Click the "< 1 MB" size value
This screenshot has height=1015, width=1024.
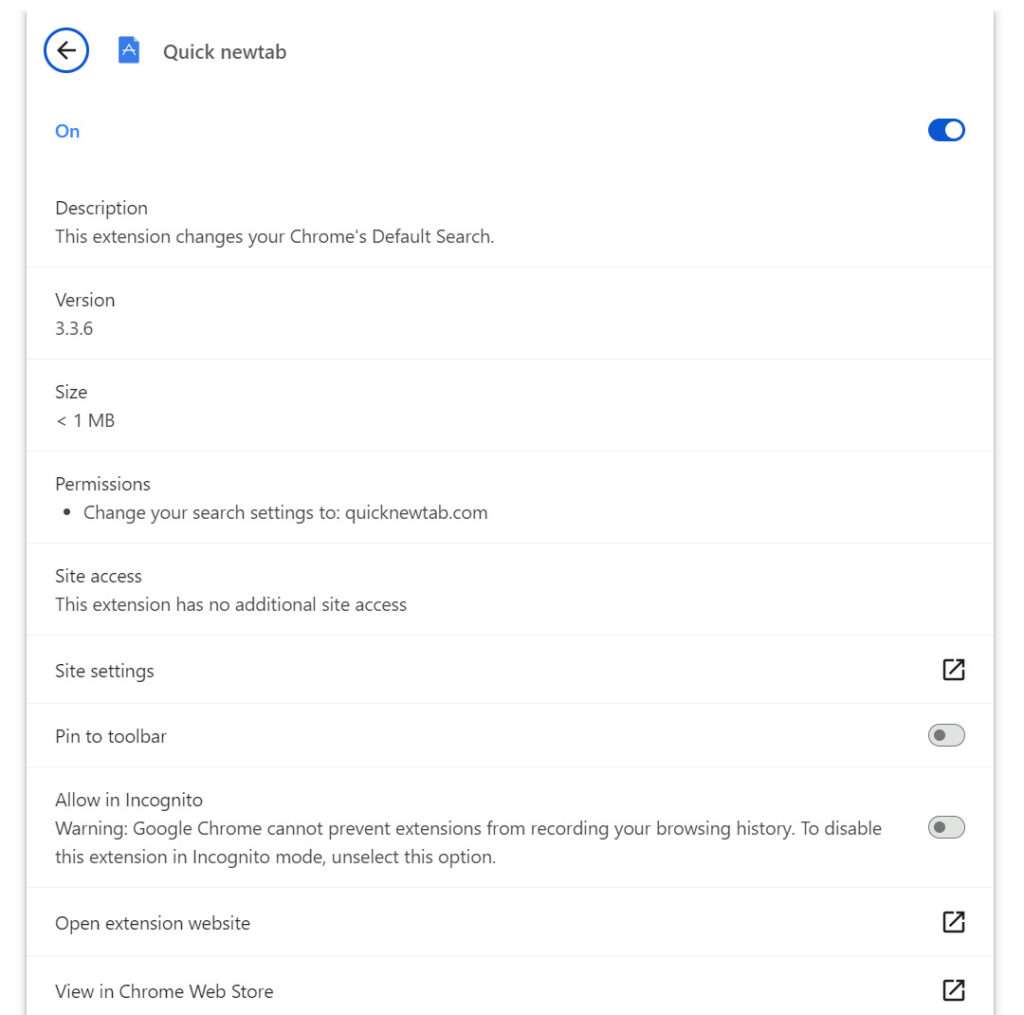pyautogui.click(x=85, y=420)
